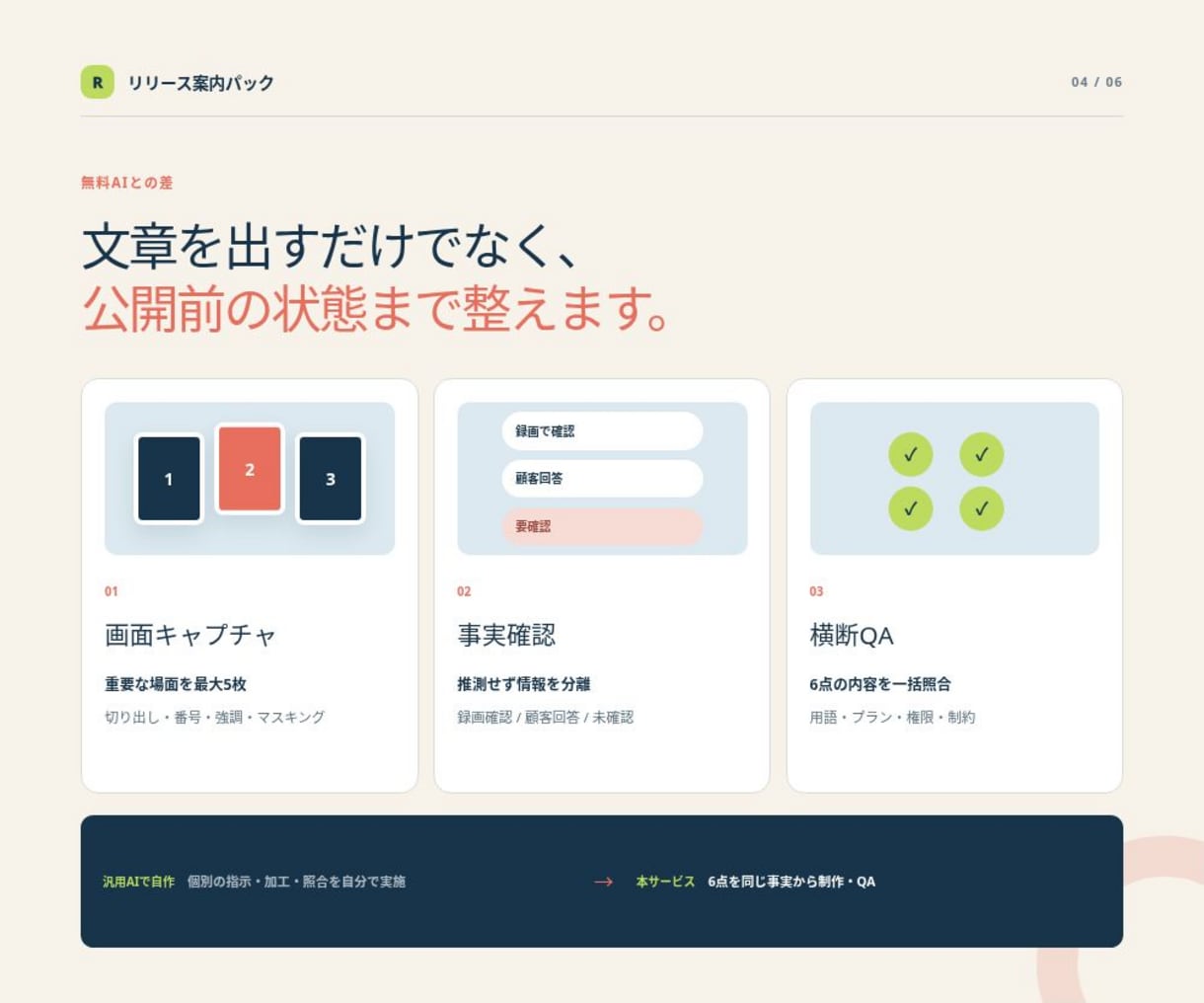Click the リリース案内パック title text
Screen dimensions: 1204x1003
pos(200,83)
